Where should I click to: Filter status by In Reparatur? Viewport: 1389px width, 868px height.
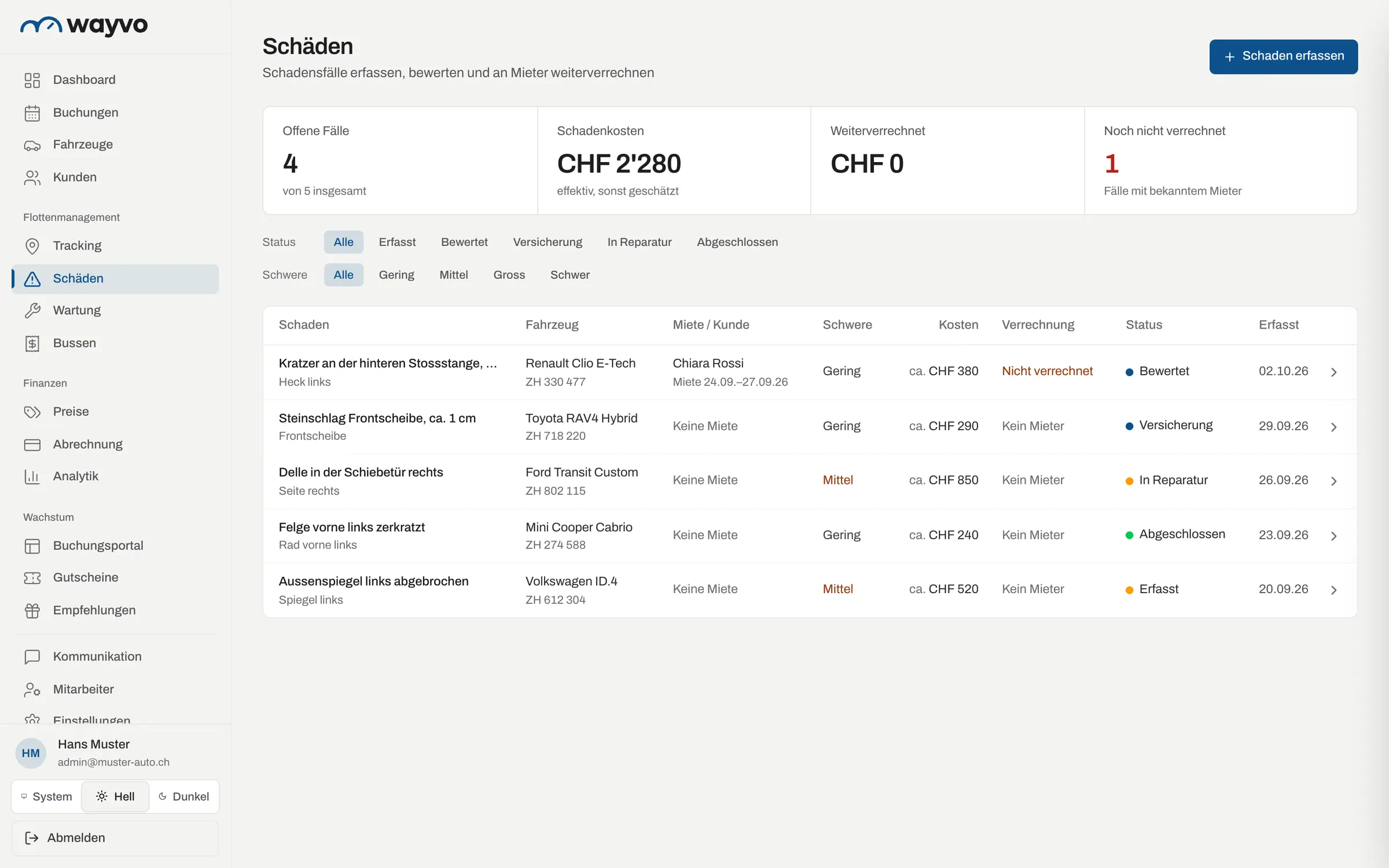point(640,242)
